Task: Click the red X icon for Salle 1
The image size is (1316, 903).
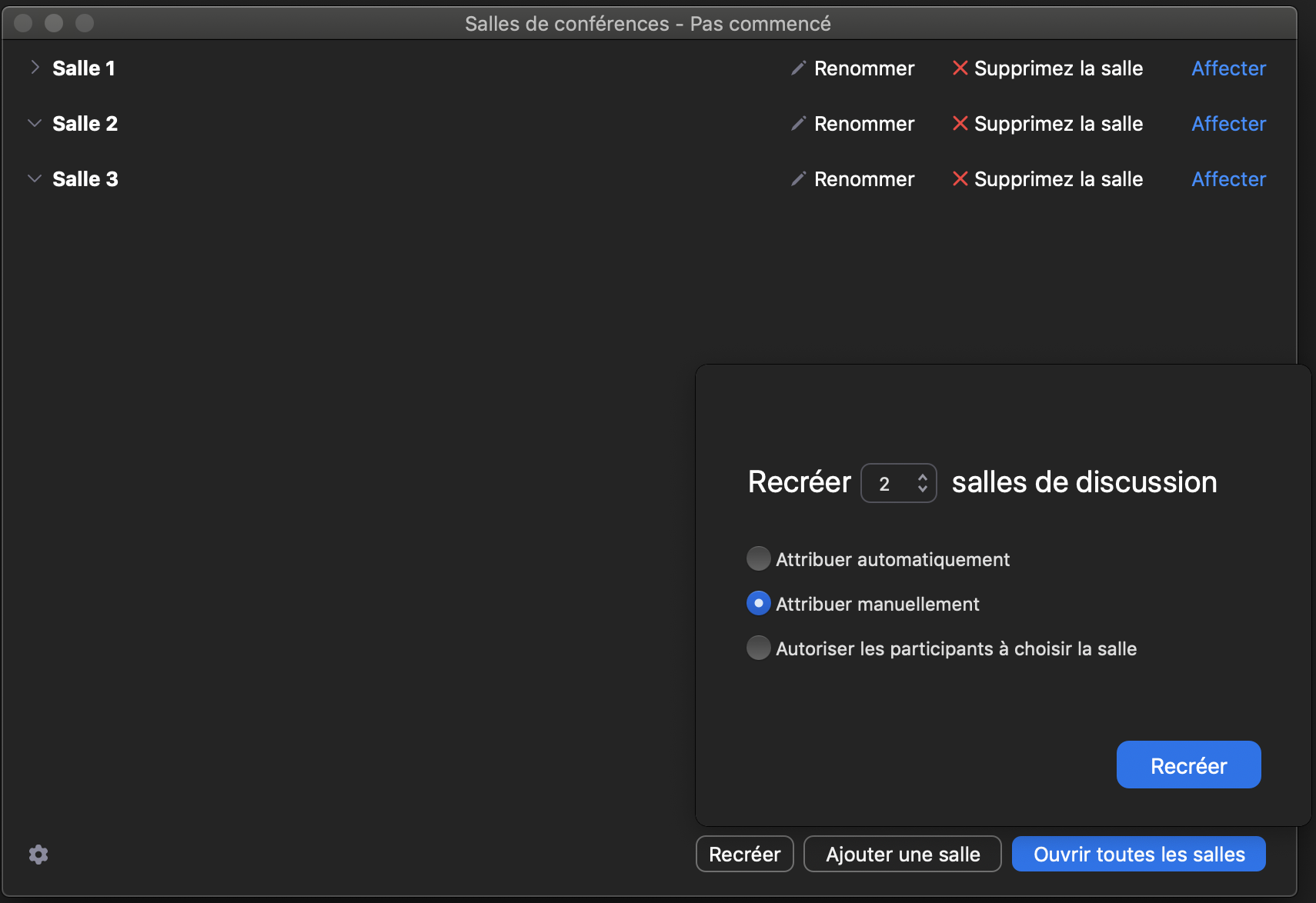Action: coord(960,68)
